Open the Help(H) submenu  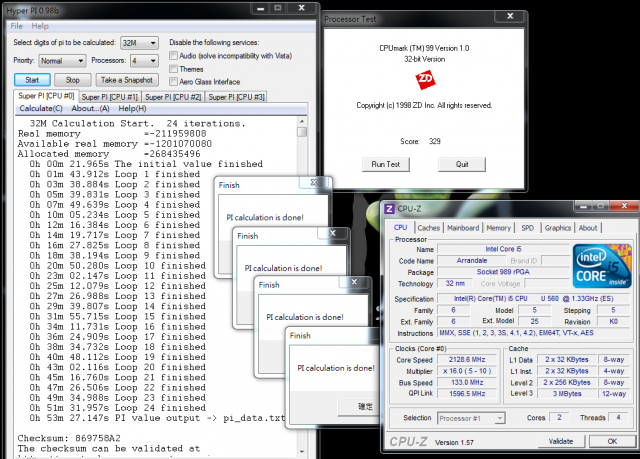point(132,109)
